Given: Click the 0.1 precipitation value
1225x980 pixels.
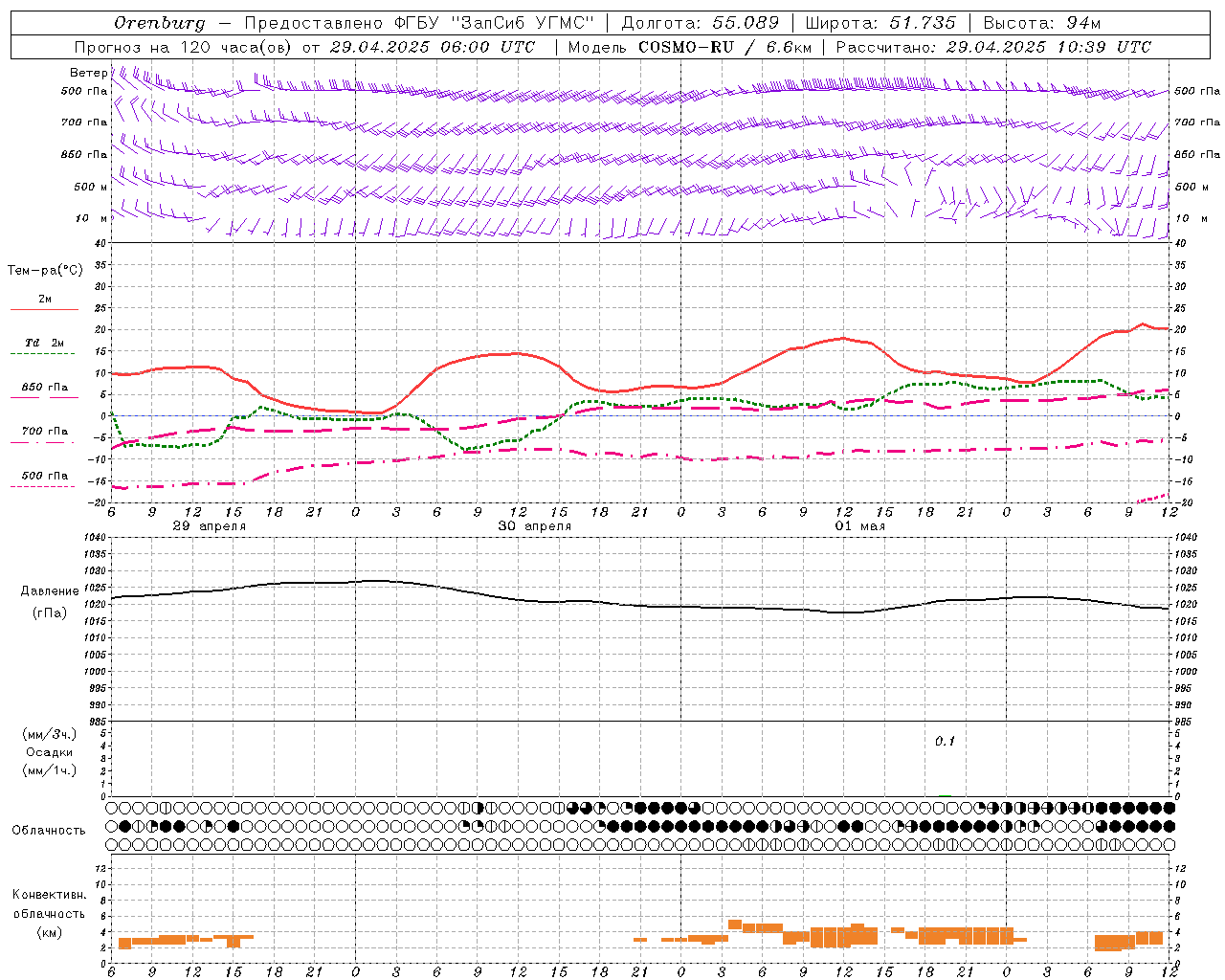Looking at the screenshot, I should coord(945,742).
